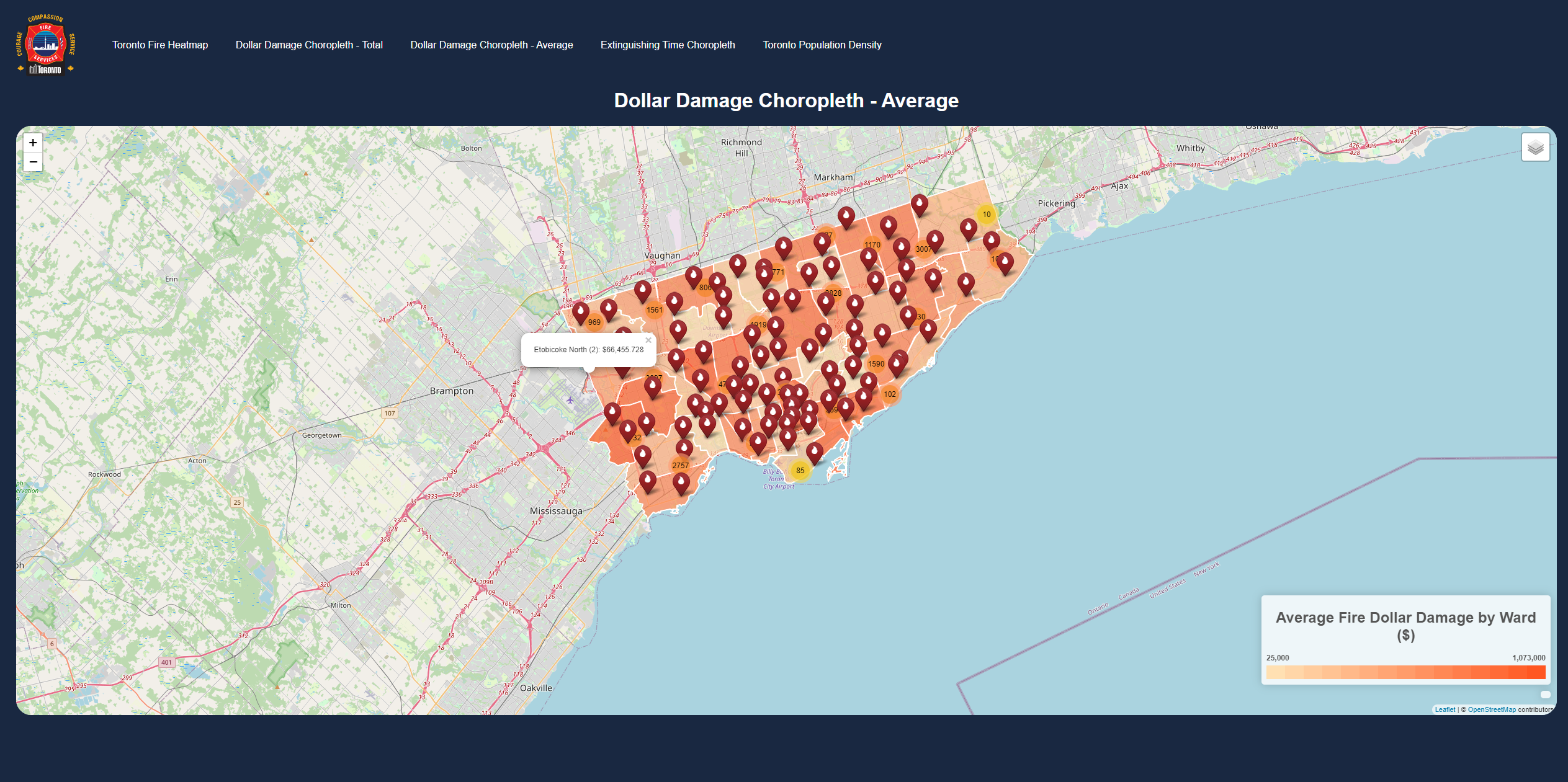Viewport: 1568px width, 782px height.
Task: Click the yellow cluster labeled 85
Action: tap(800, 471)
